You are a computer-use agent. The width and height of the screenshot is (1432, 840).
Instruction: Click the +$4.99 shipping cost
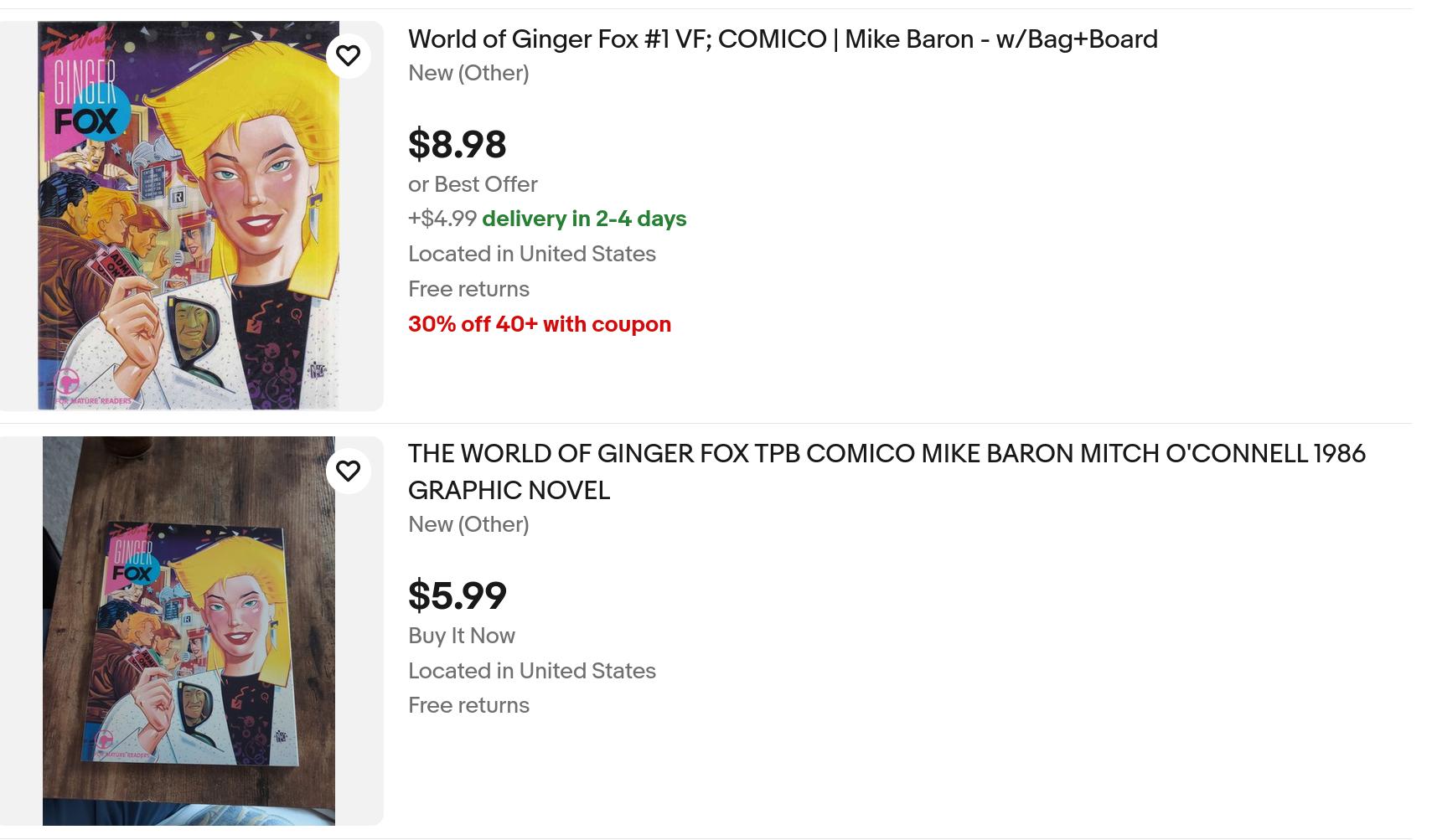pyautogui.click(x=442, y=219)
